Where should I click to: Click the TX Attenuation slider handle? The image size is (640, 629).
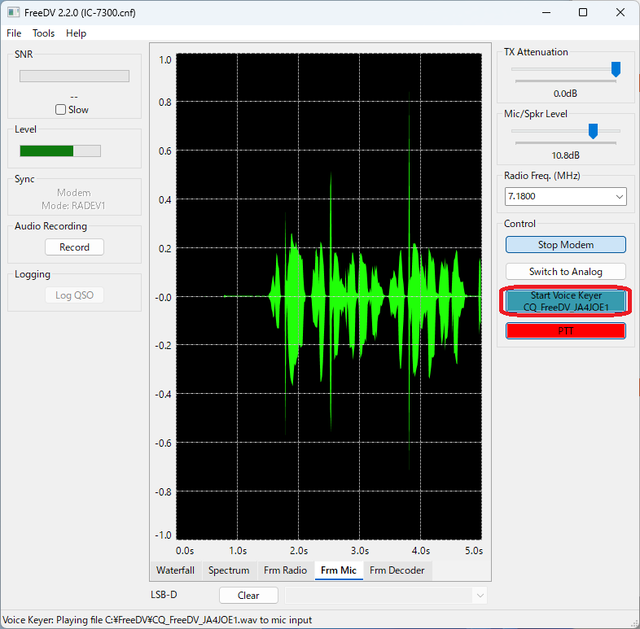coord(616,69)
